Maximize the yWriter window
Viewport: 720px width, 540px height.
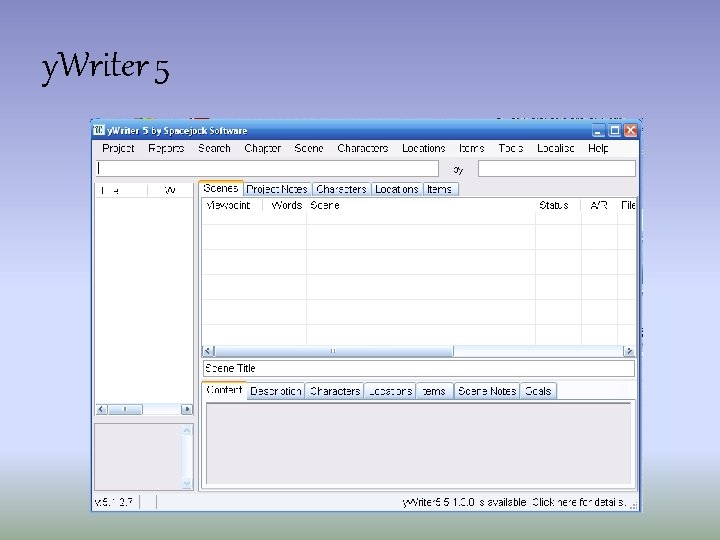pyautogui.click(x=614, y=131)
